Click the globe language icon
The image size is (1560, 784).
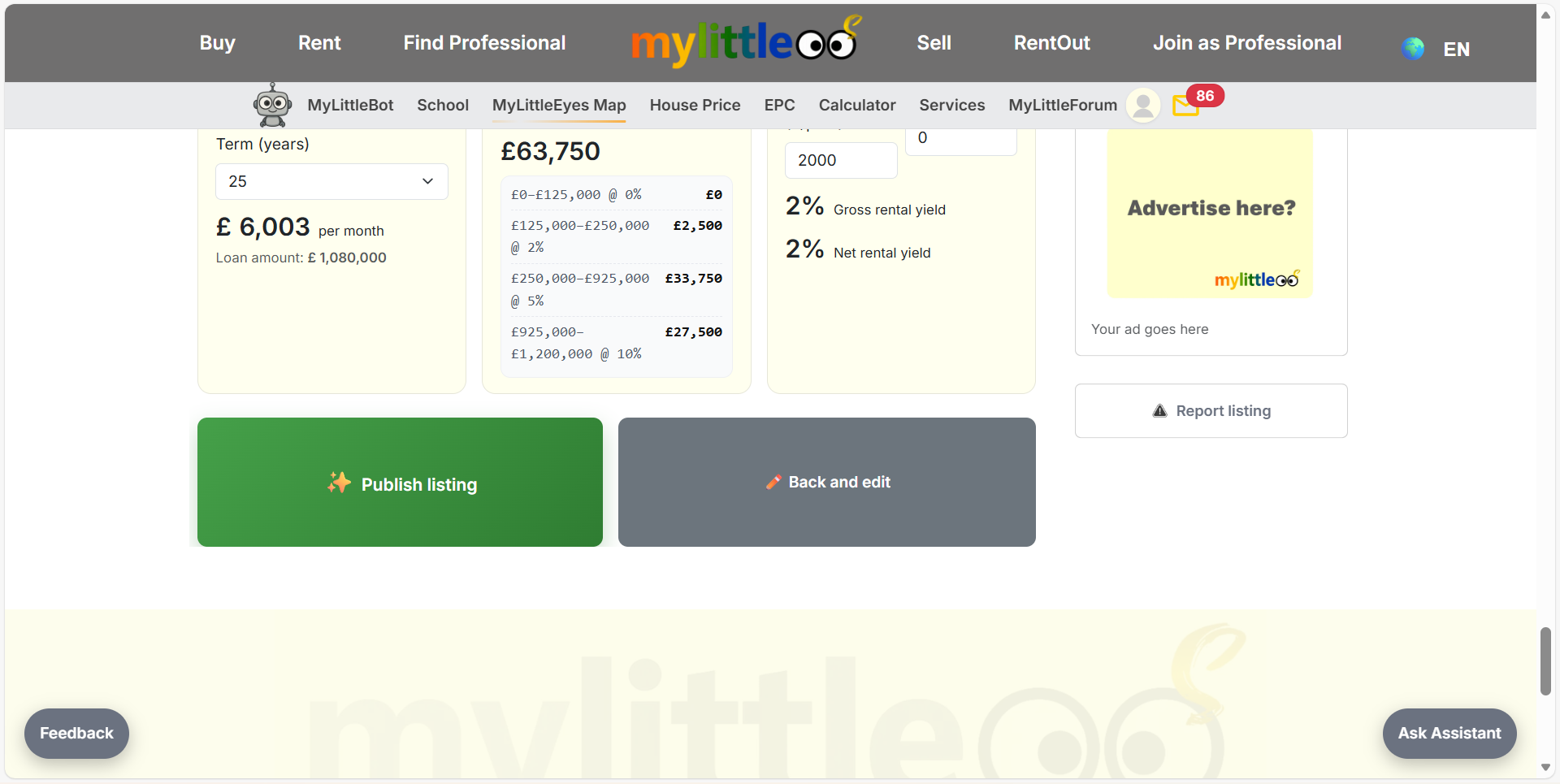coord(1413,49)
